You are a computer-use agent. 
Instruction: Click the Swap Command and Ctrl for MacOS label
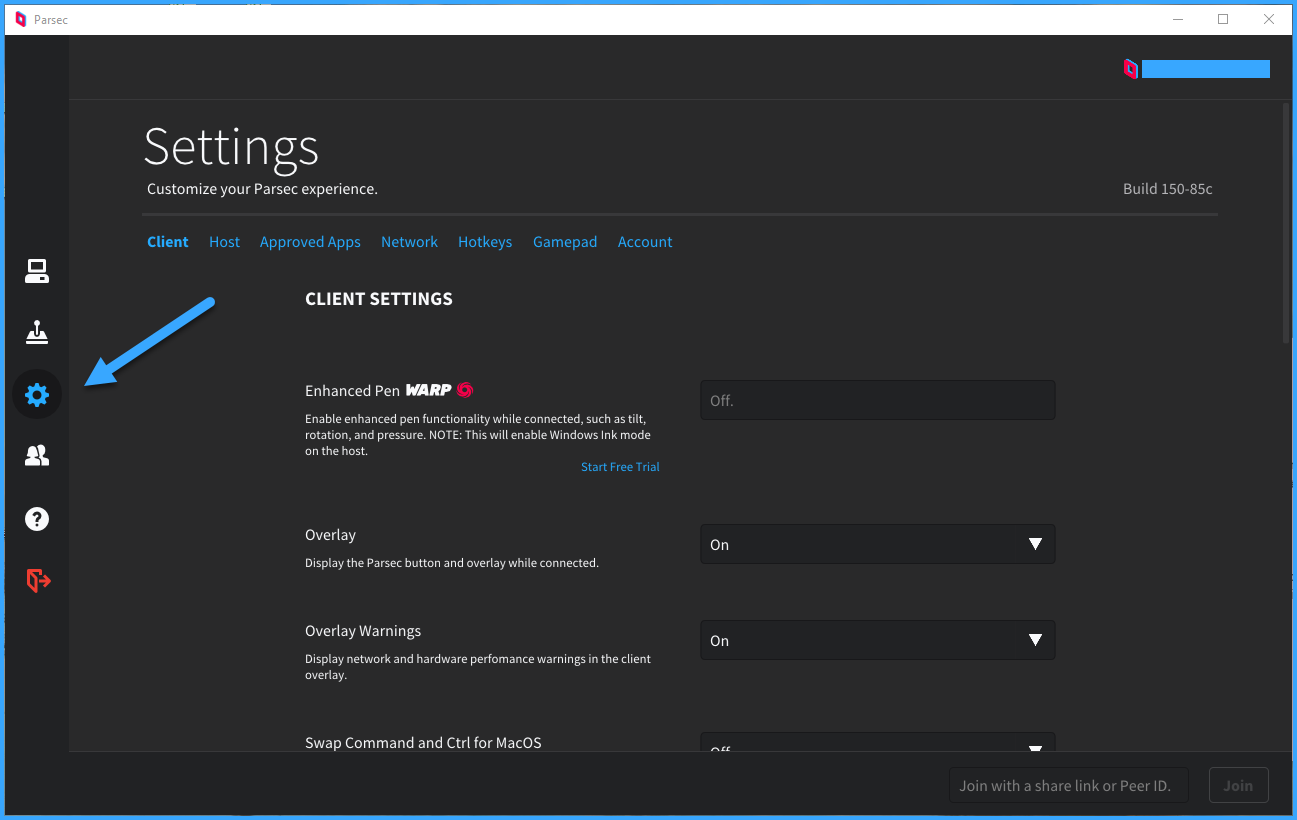423,743
